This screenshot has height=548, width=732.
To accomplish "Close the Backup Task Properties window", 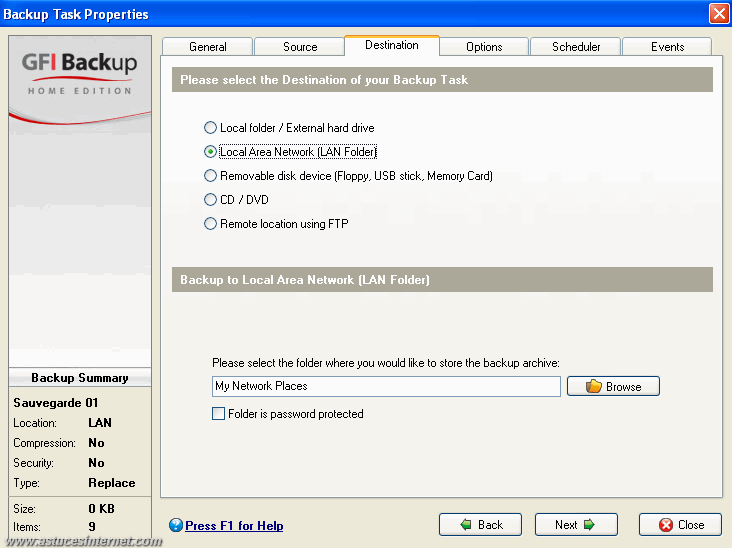I will point(719,14).
